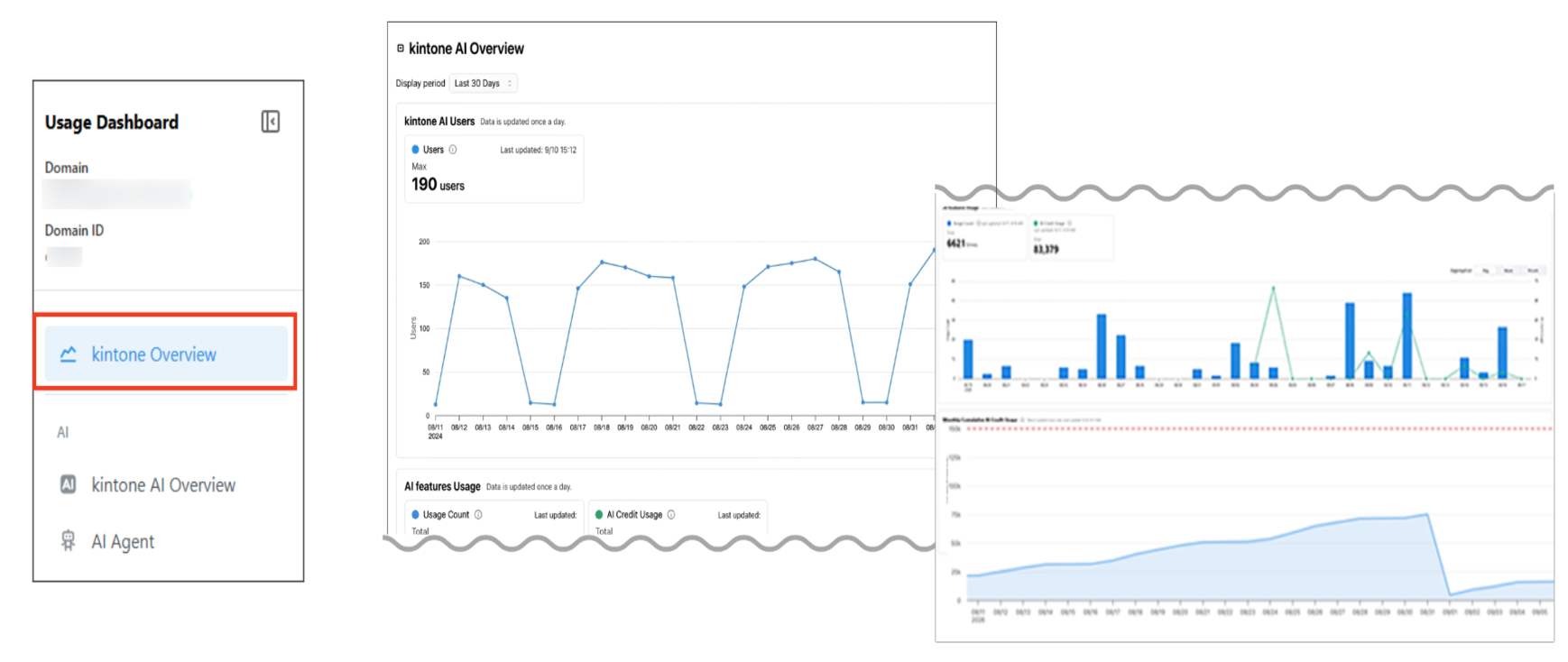Image resolution: width=1568 pixels, height=662 pixels.
Task: Click the 'Last updated: 9/10 15:12' text
Action: pos(539,150)
